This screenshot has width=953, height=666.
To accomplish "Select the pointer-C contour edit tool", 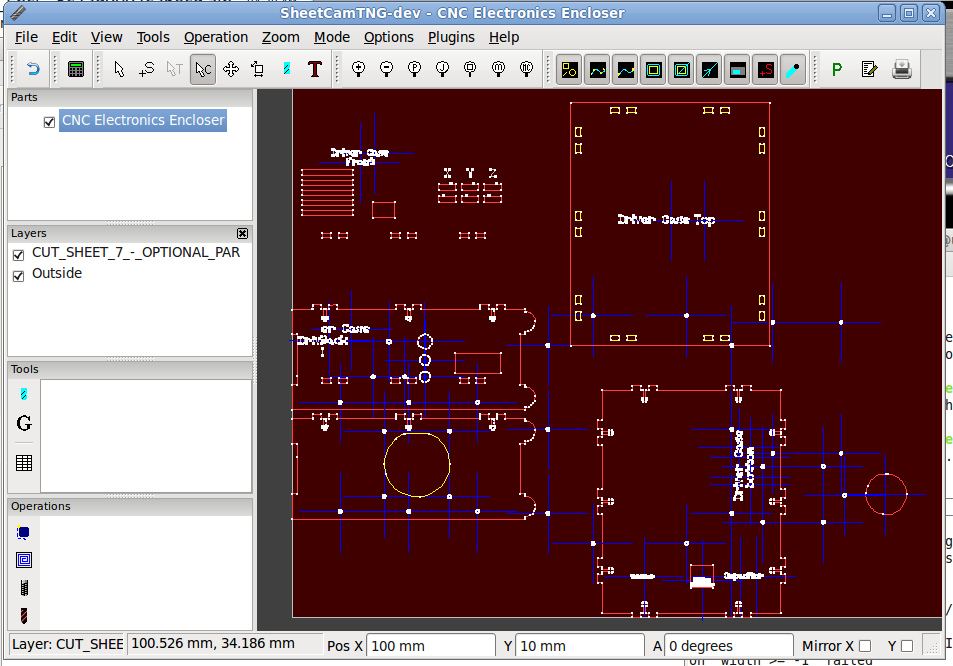I will (x=203, y=69).
